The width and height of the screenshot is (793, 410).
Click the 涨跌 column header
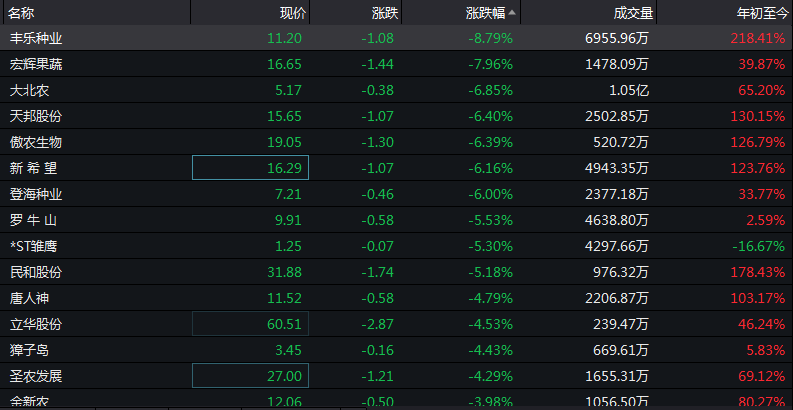point(383,13)
